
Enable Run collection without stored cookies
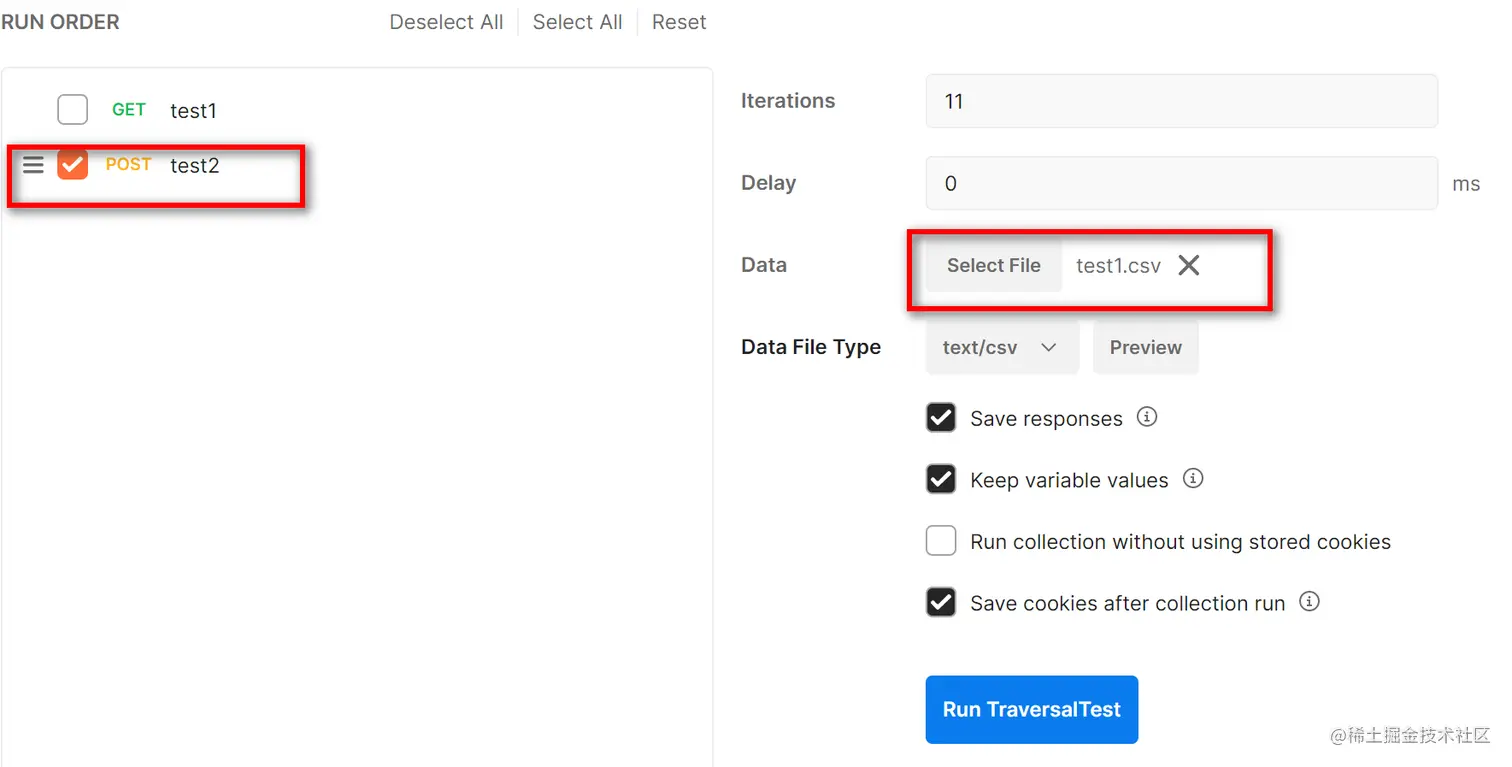[x=941, y=541]
